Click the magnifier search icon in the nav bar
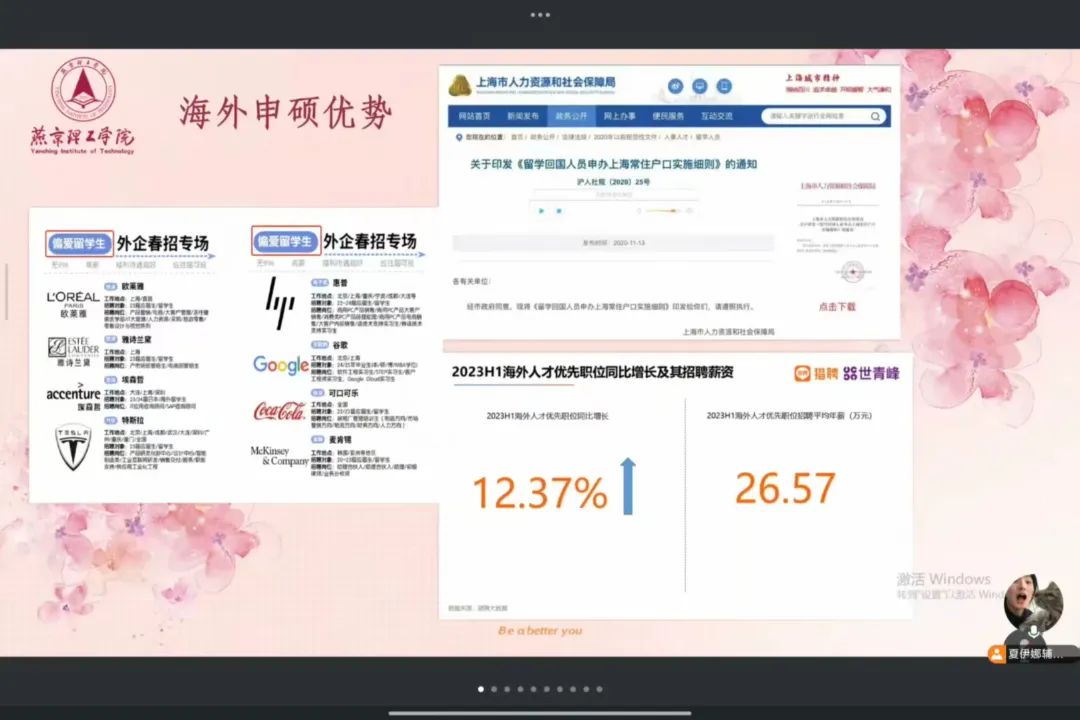Viewport: 1080px width, 720px height. coord(875,116)
